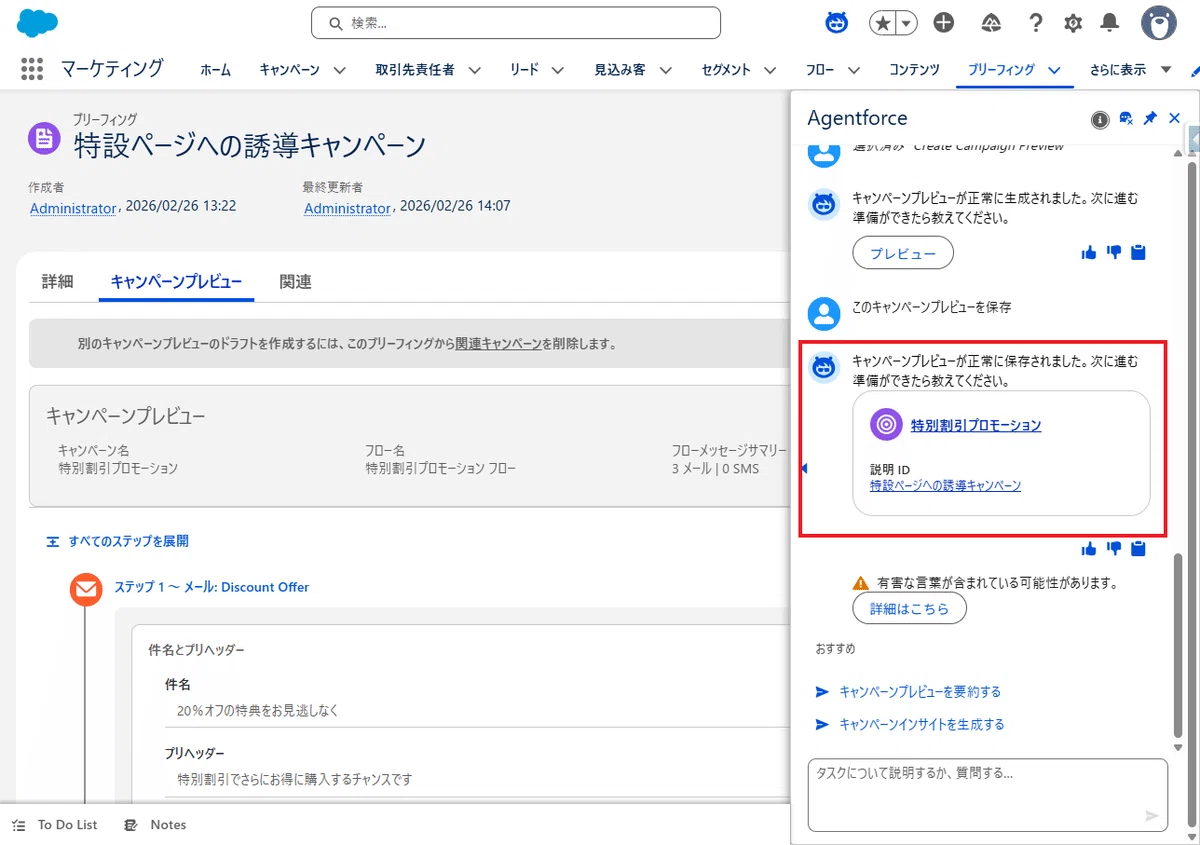Copy the response beside the プレビュー button

click(x=1138, y=253)
